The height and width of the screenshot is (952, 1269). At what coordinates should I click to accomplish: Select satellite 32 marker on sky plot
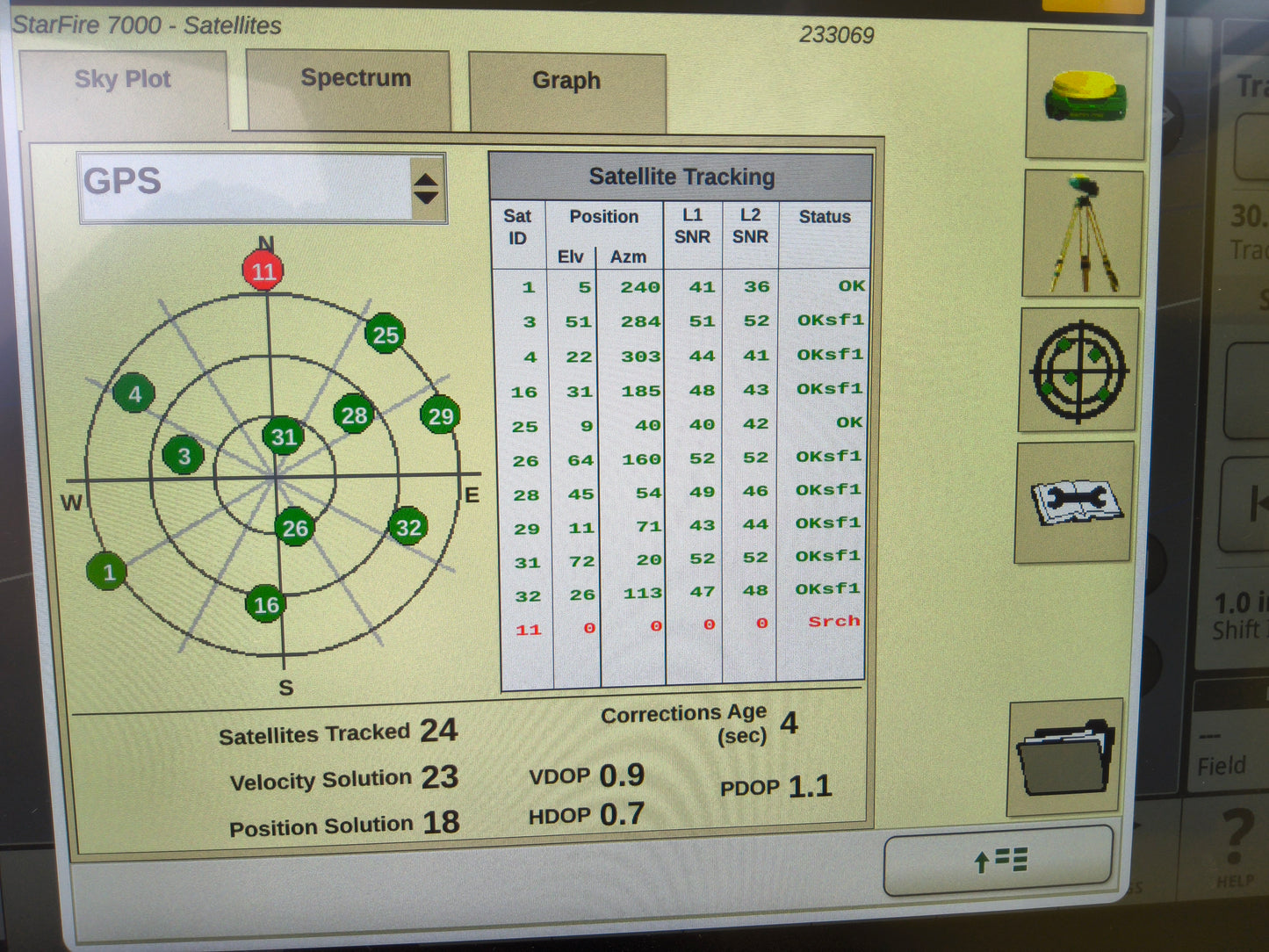coord(408,526)
